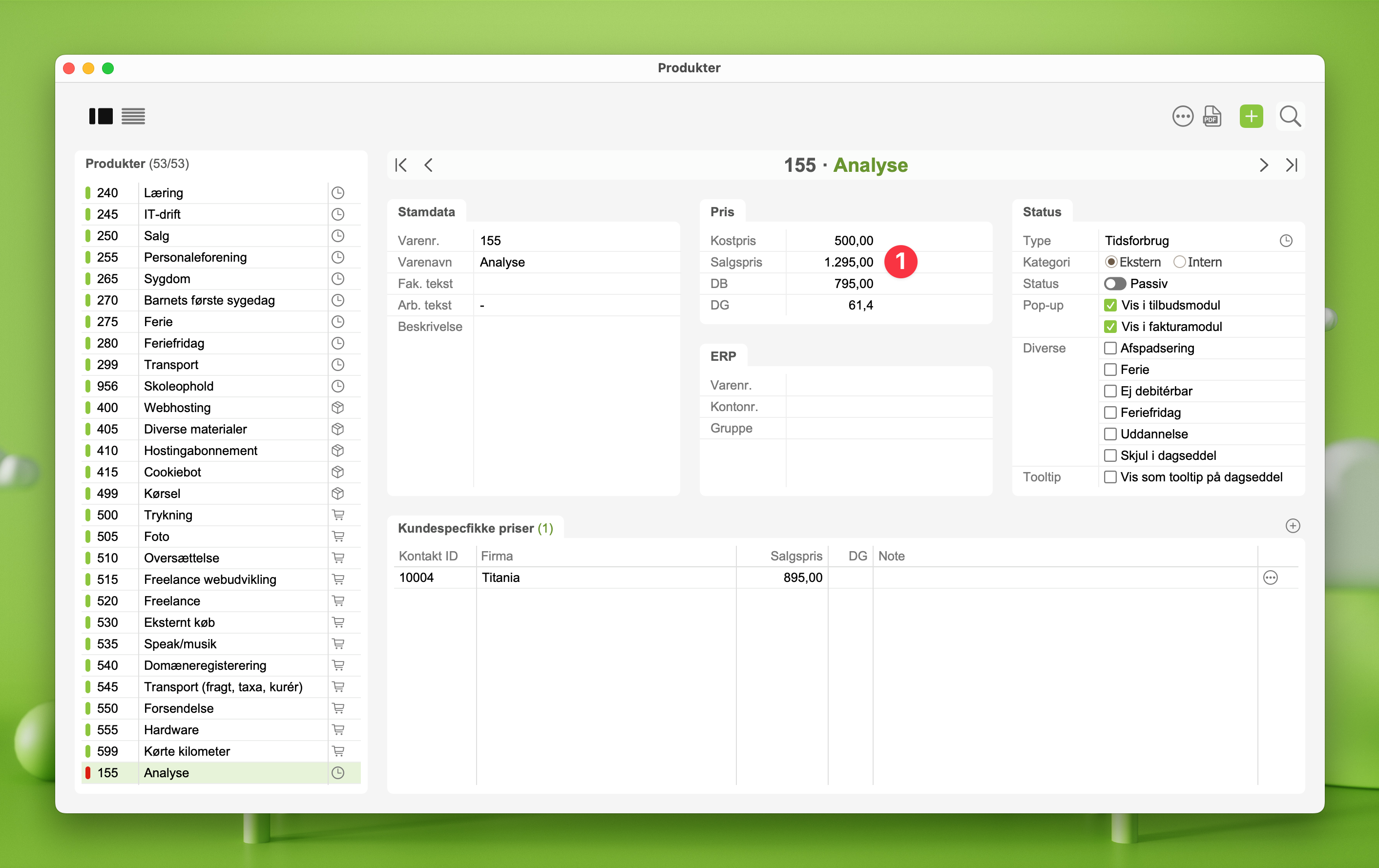Switch to split detail view icon
The image size is (1379, 868).
pos(101,116)
